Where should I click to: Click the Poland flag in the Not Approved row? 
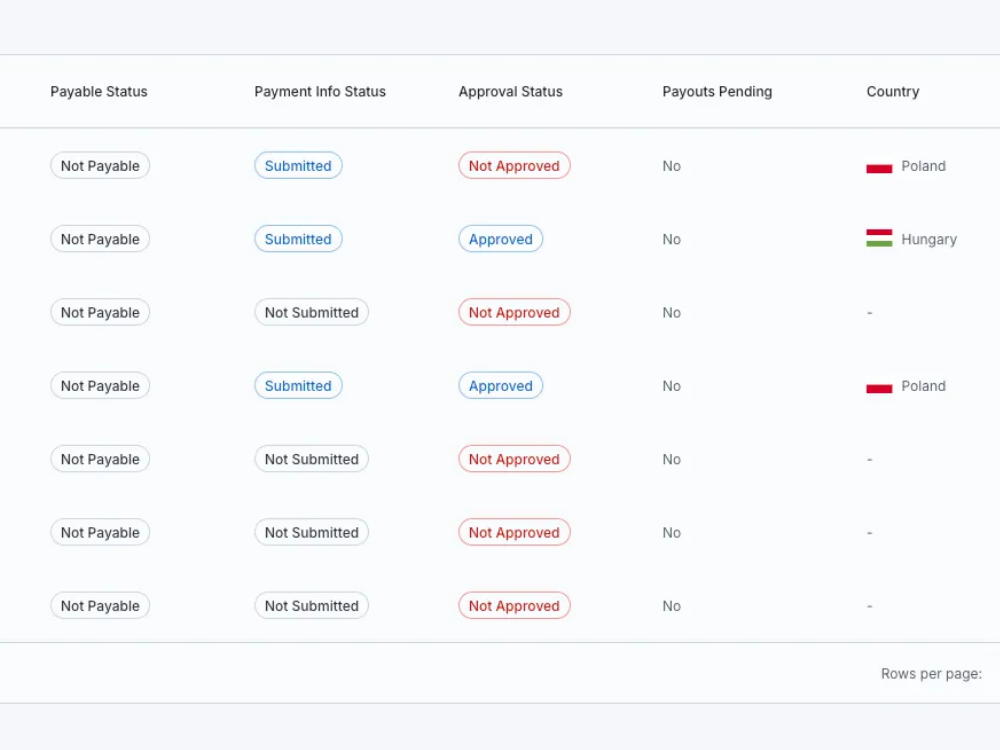[x=879, y=167]
